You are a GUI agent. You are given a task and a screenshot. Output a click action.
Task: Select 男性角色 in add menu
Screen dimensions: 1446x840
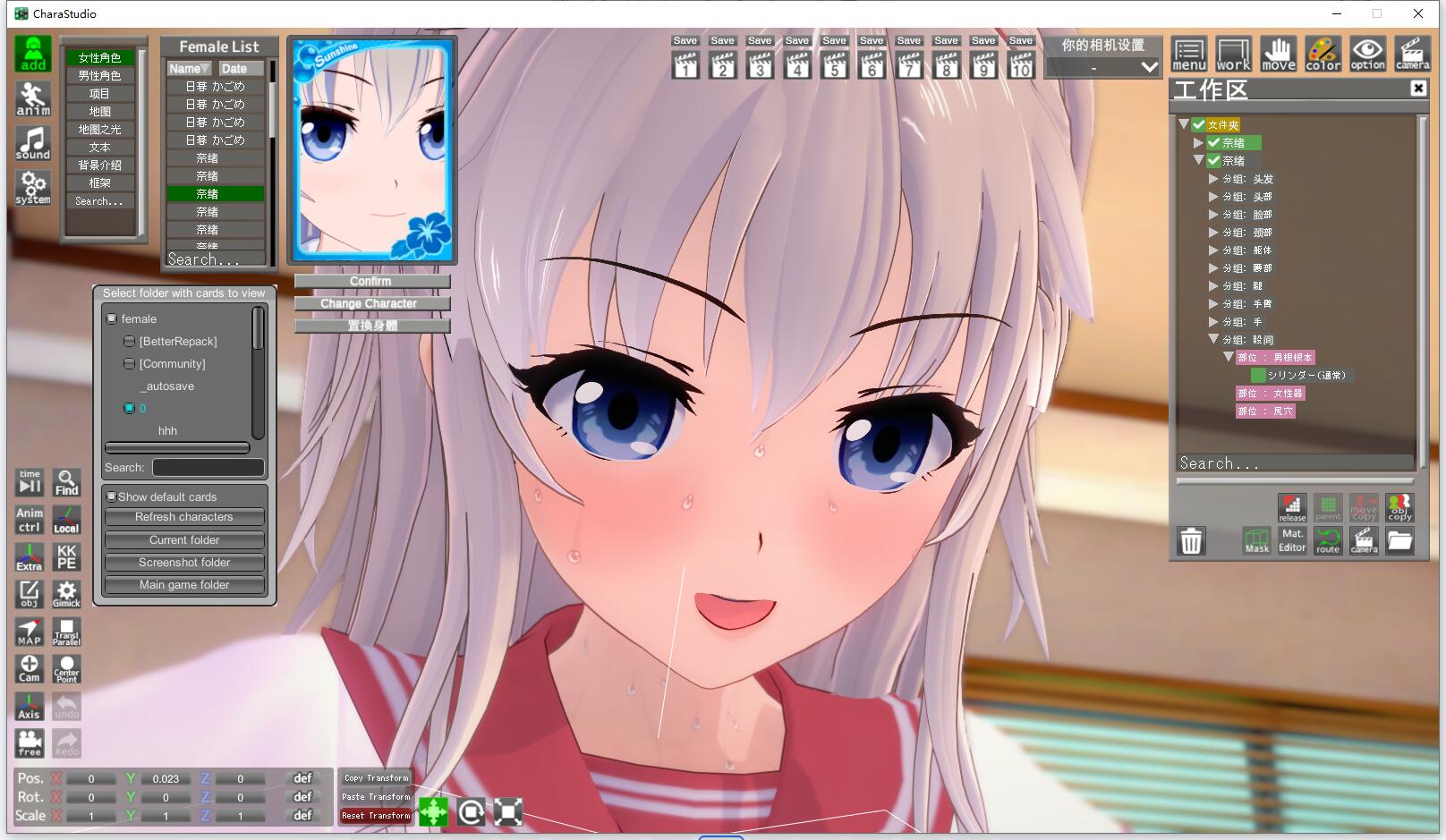(99, 75)
